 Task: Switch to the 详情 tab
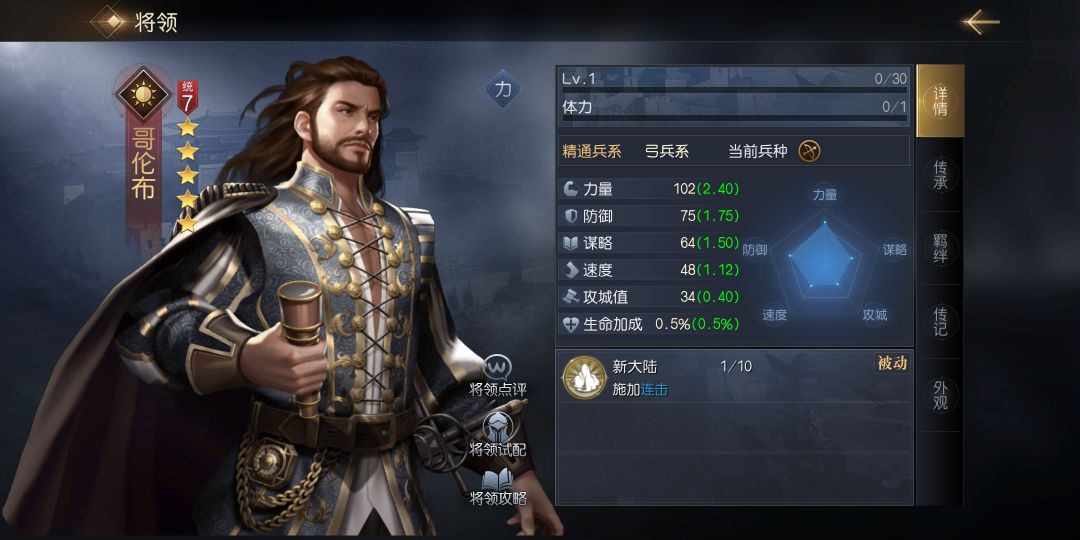pyautogui.click(x=939, y=101)
